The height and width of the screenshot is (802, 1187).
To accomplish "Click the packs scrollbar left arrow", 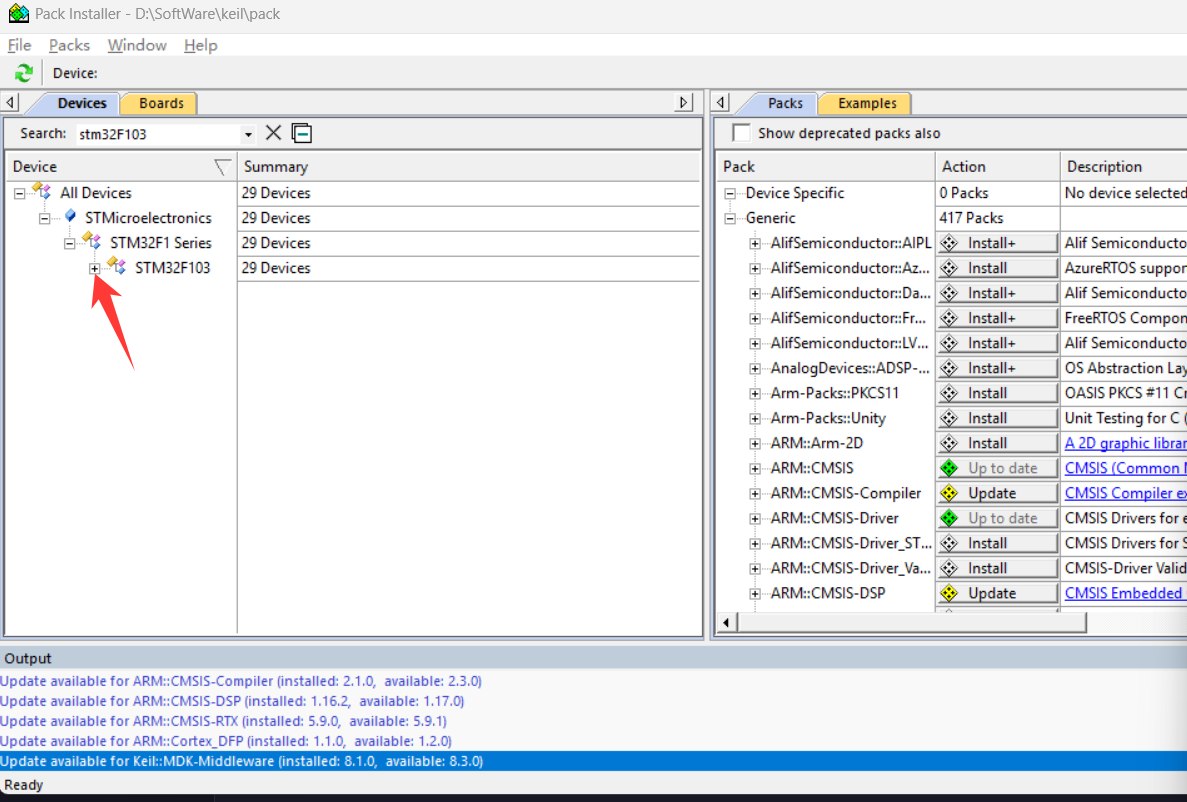I will pos(725,623).
